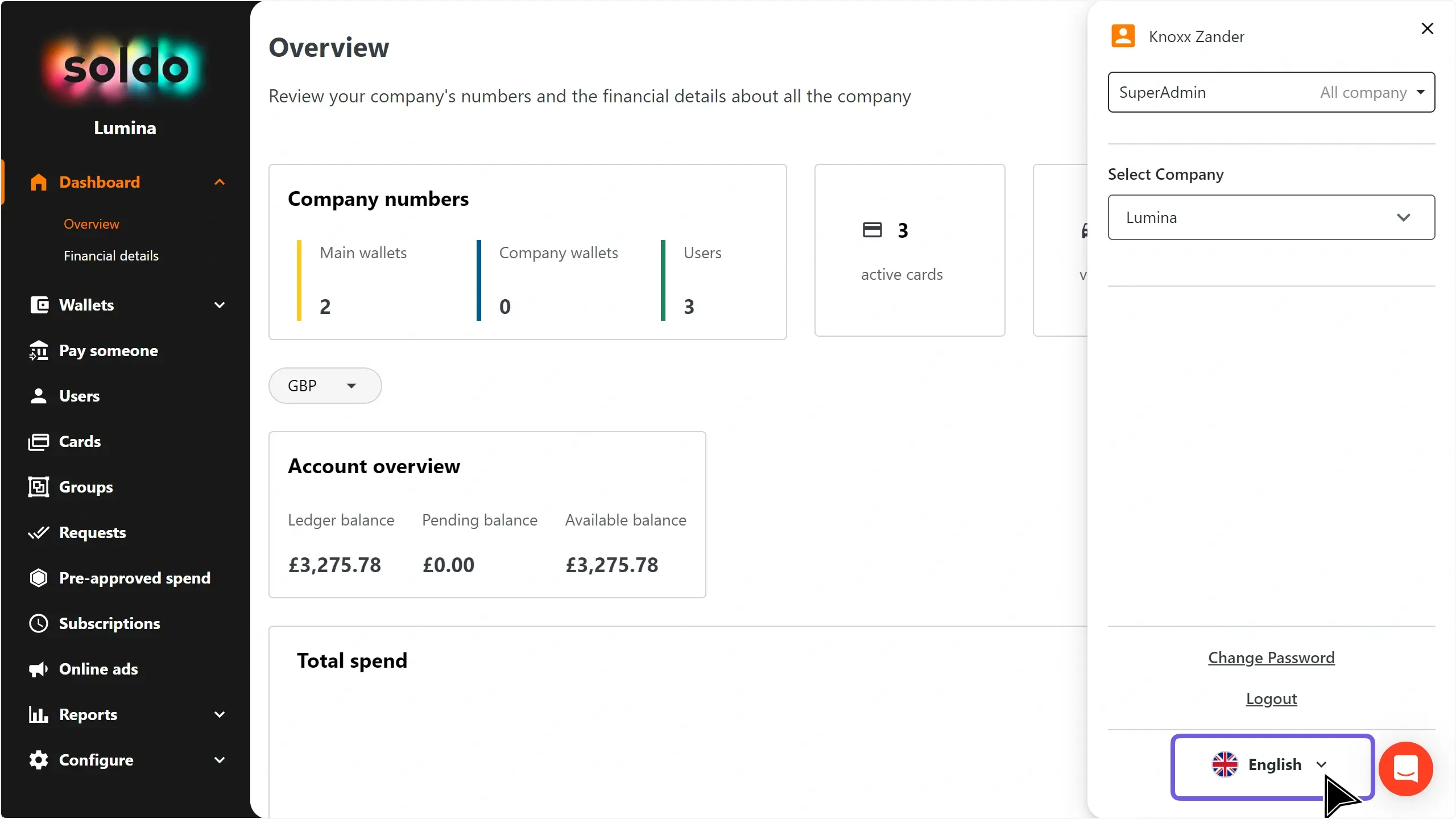Screen dimensions: 1456x819
Task: Click the Users person icon
Action: coord(39,396)
